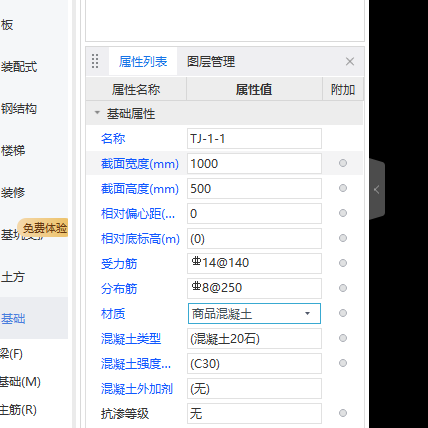This screenshot has height=428, width=428.
Task: Open the 板 category in sidebar
Action: click(x=7, y=25)
